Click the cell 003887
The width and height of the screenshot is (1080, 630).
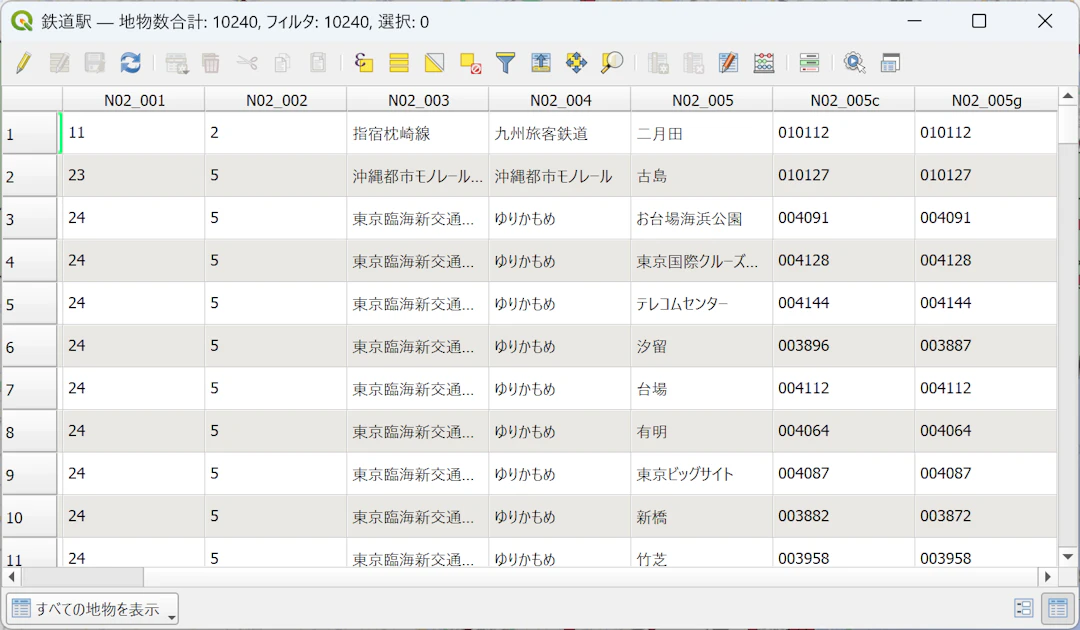click(x=986, y=346)
